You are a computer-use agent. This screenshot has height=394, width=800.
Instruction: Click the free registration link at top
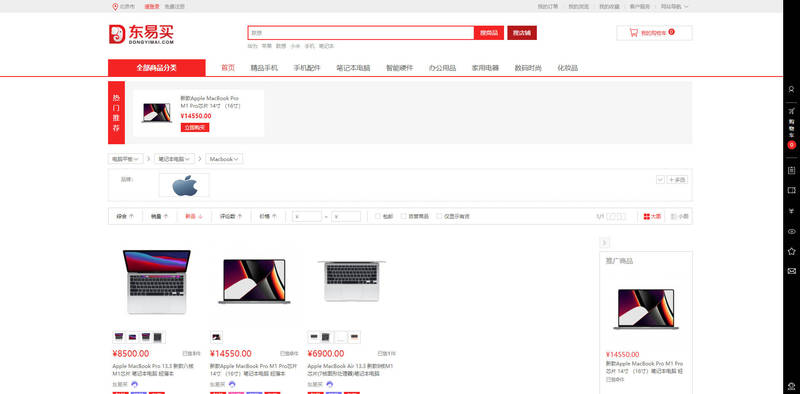click(174, 7)
